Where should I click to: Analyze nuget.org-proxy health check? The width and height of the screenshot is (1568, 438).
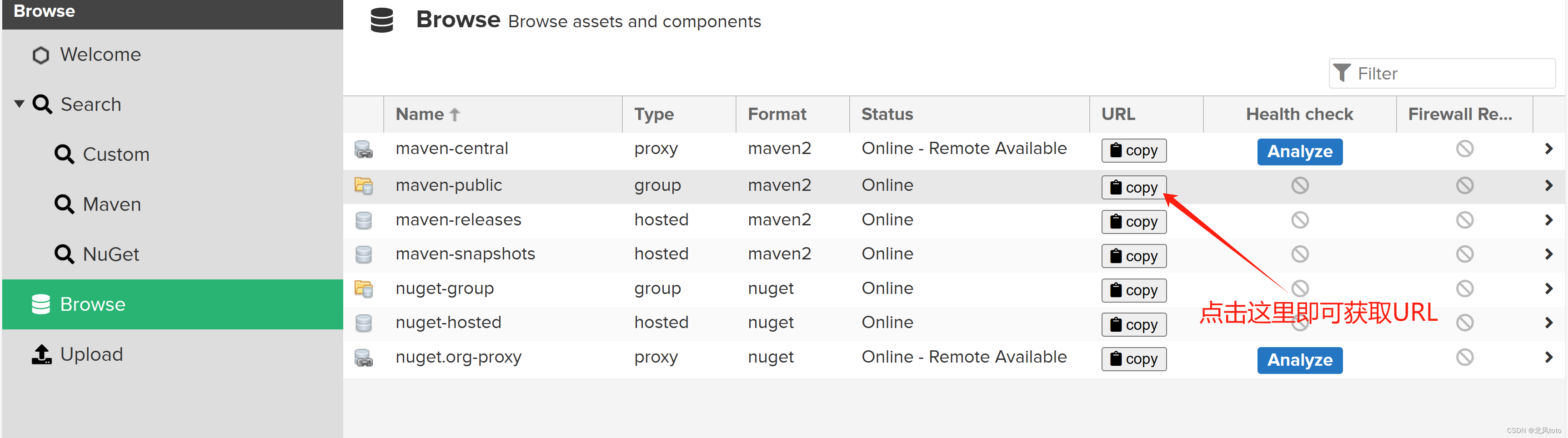tap(1300, 360)
